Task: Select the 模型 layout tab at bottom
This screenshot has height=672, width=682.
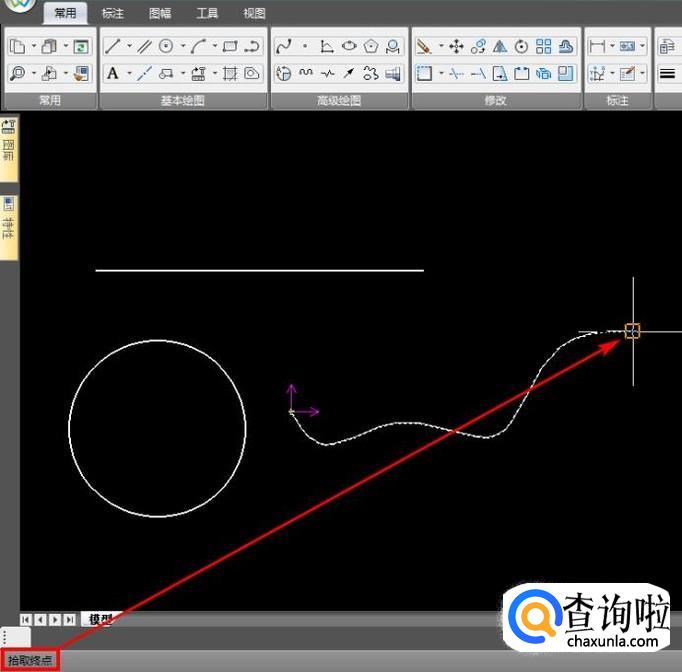Action: [99, 619]
